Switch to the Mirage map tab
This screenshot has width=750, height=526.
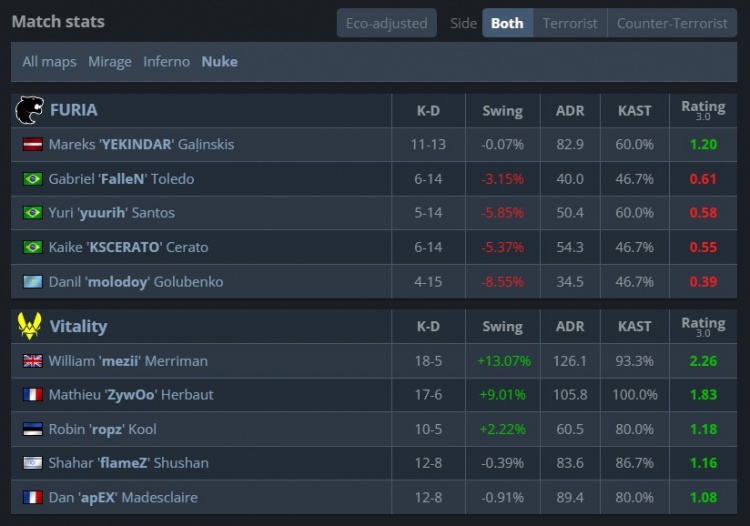110,62
